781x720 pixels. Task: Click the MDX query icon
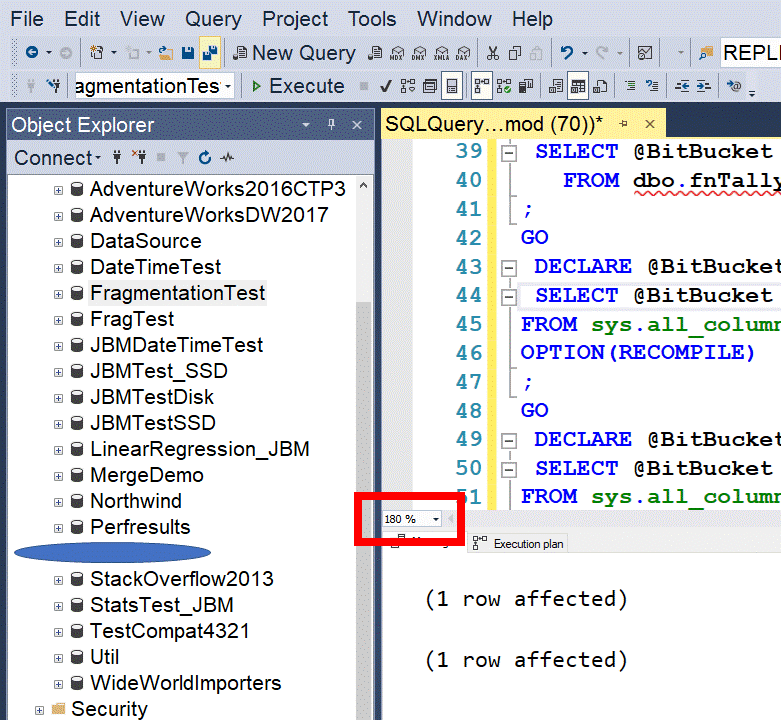point(397,53)
